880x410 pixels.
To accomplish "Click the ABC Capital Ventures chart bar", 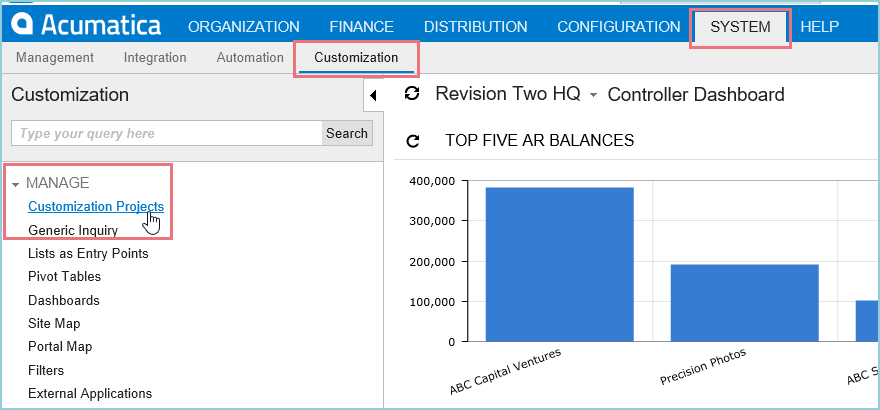I will (x=560, y=264).
